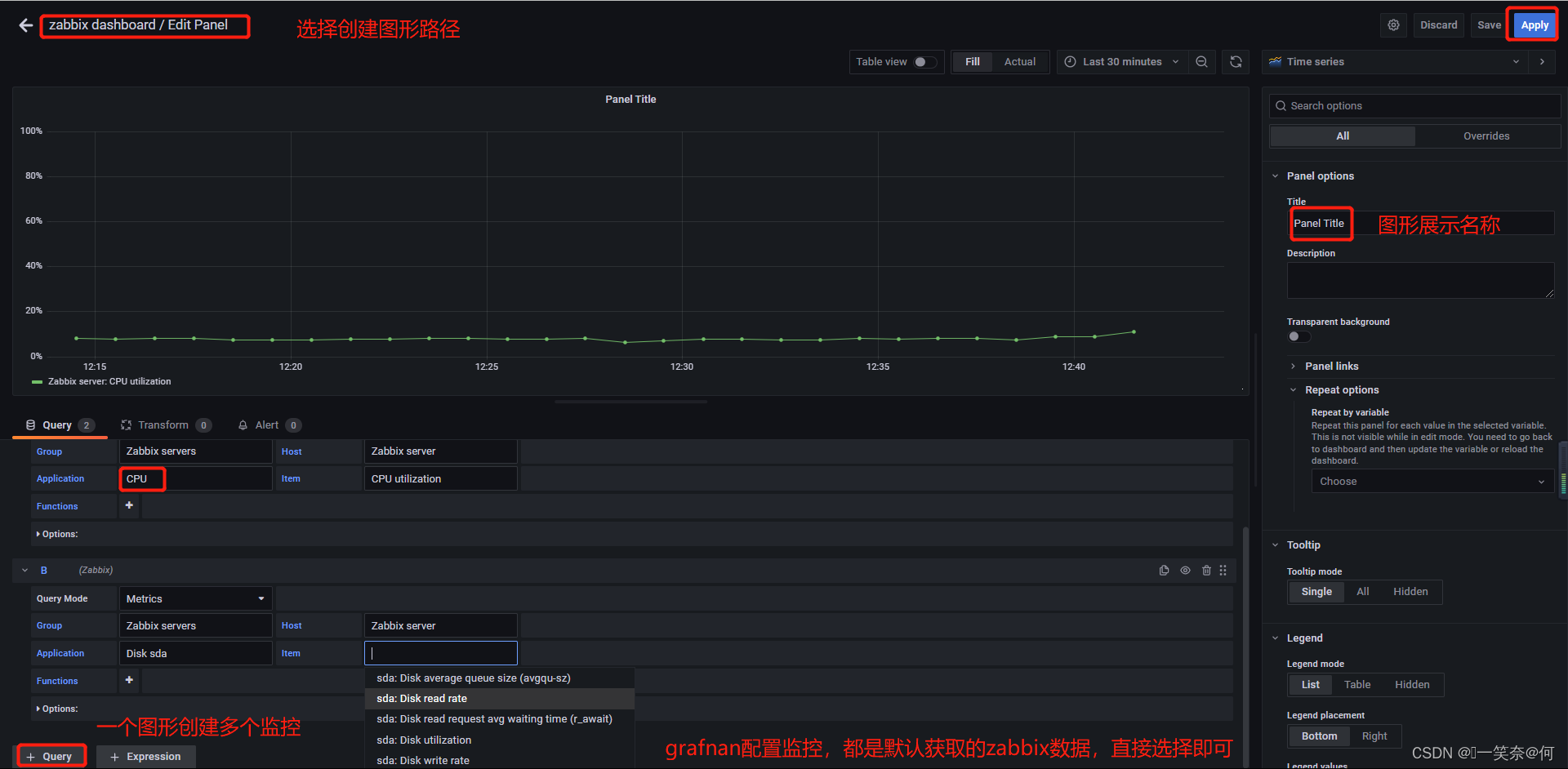Add a new Query

50,757
